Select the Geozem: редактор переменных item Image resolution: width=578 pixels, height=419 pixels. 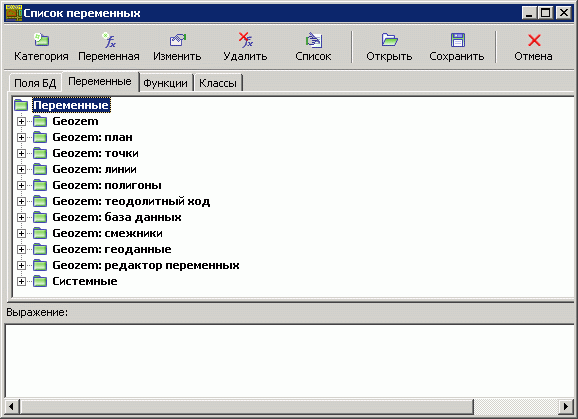pyautogui.click(x=146, y=265)
